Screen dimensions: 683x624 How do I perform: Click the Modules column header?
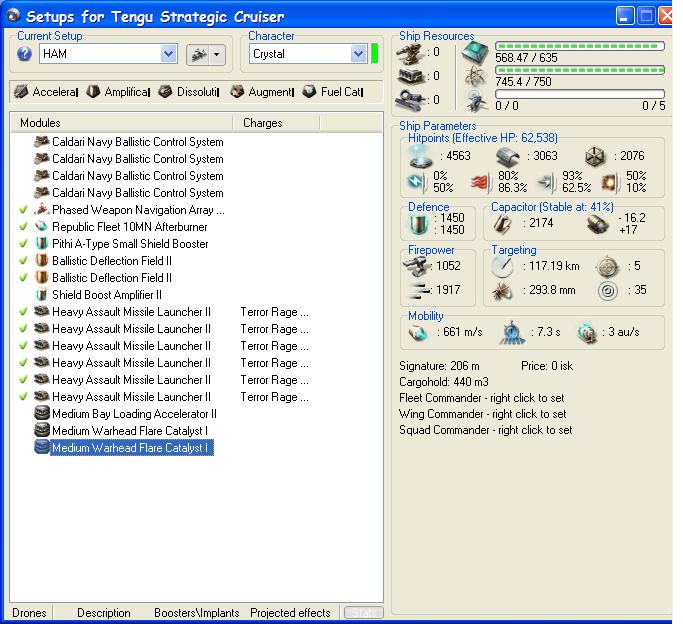[x=122, y=123]
